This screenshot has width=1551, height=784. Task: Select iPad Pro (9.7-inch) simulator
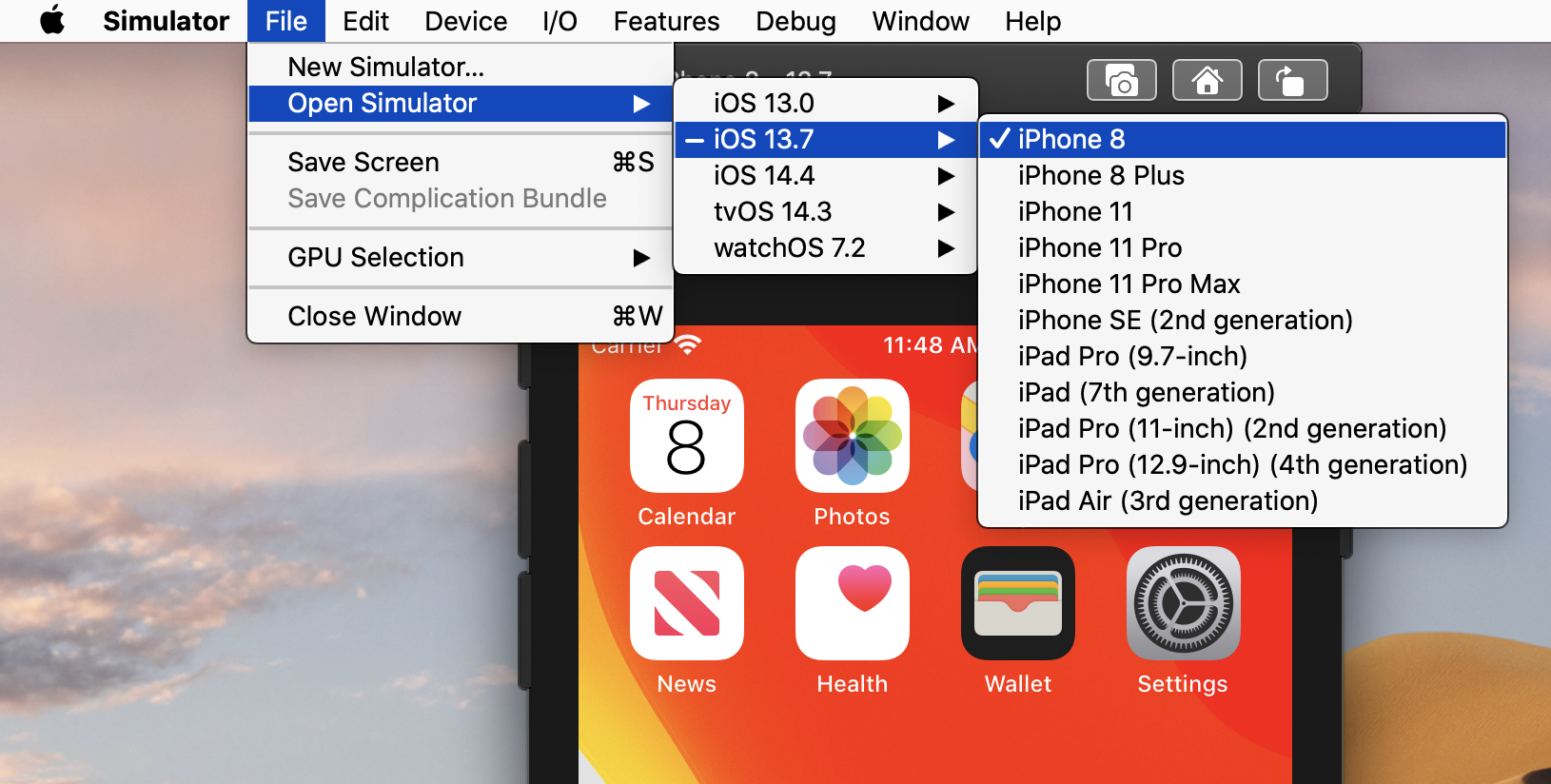tap(1243, 356)
